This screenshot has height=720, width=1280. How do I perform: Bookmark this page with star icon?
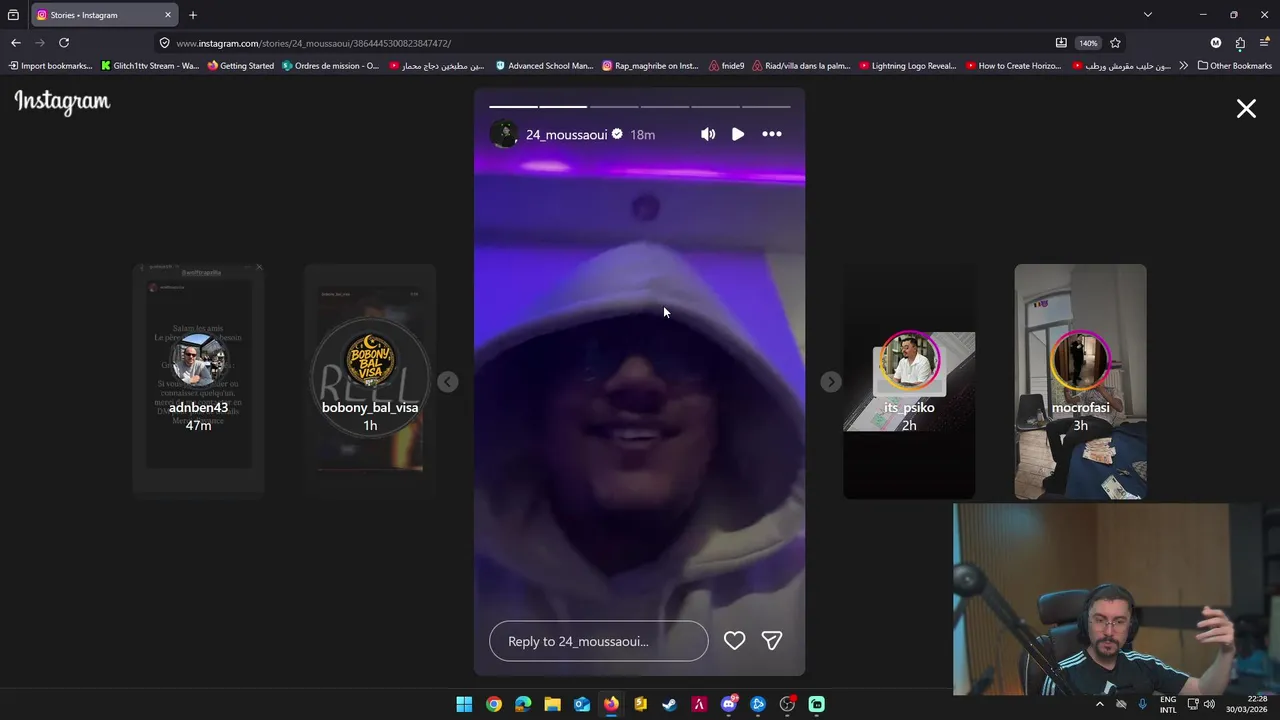click(1115, 43)
